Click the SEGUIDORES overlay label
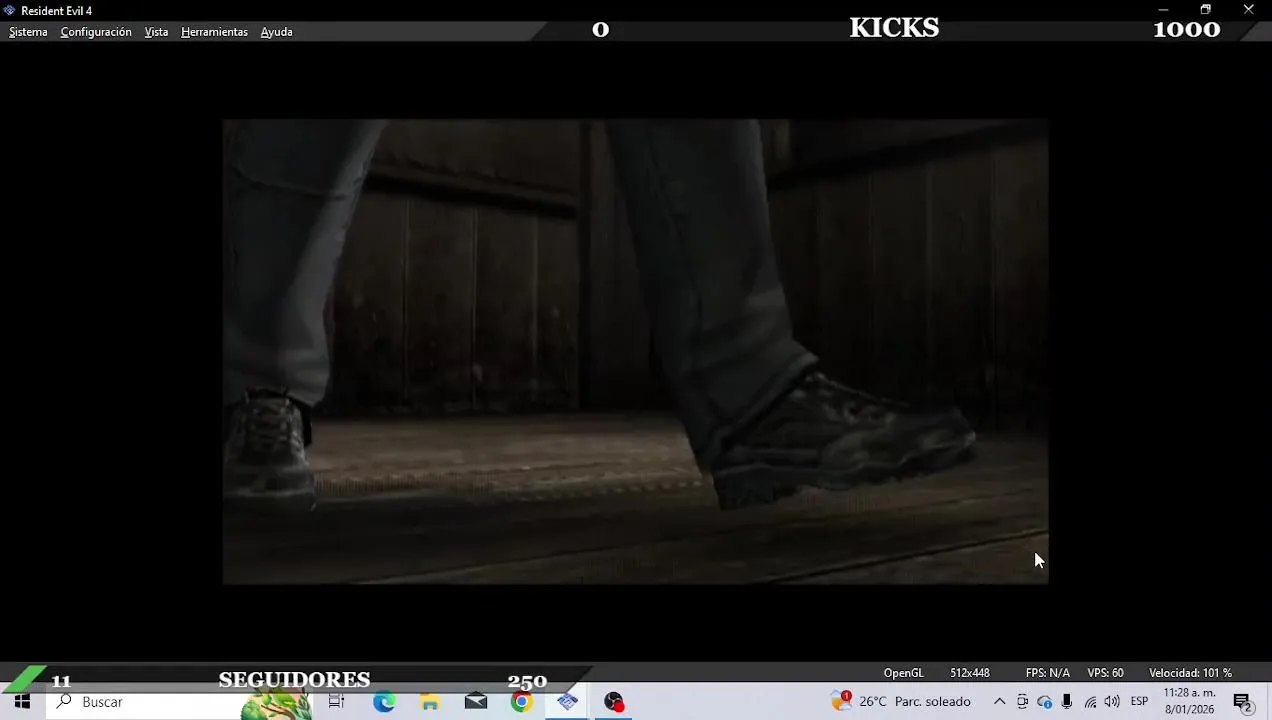 (294, 680)
